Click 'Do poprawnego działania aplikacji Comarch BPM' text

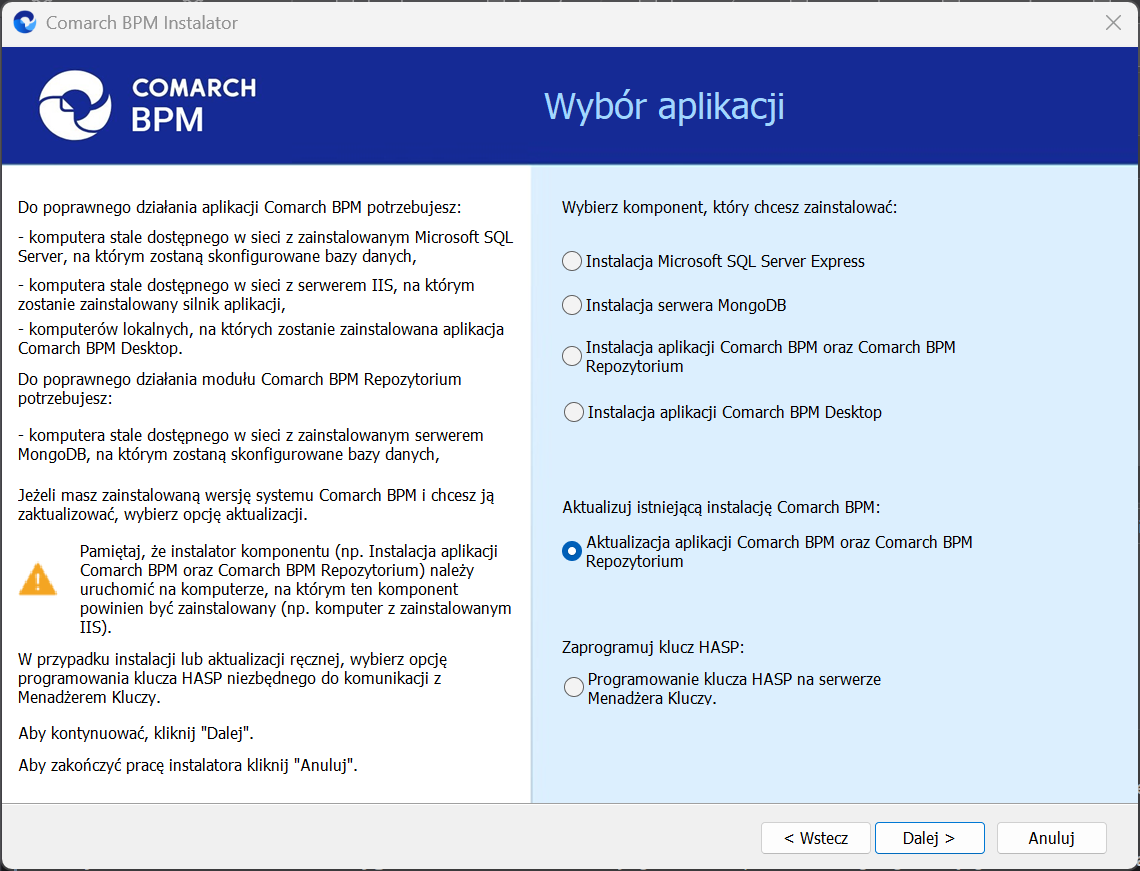[240, 208]
